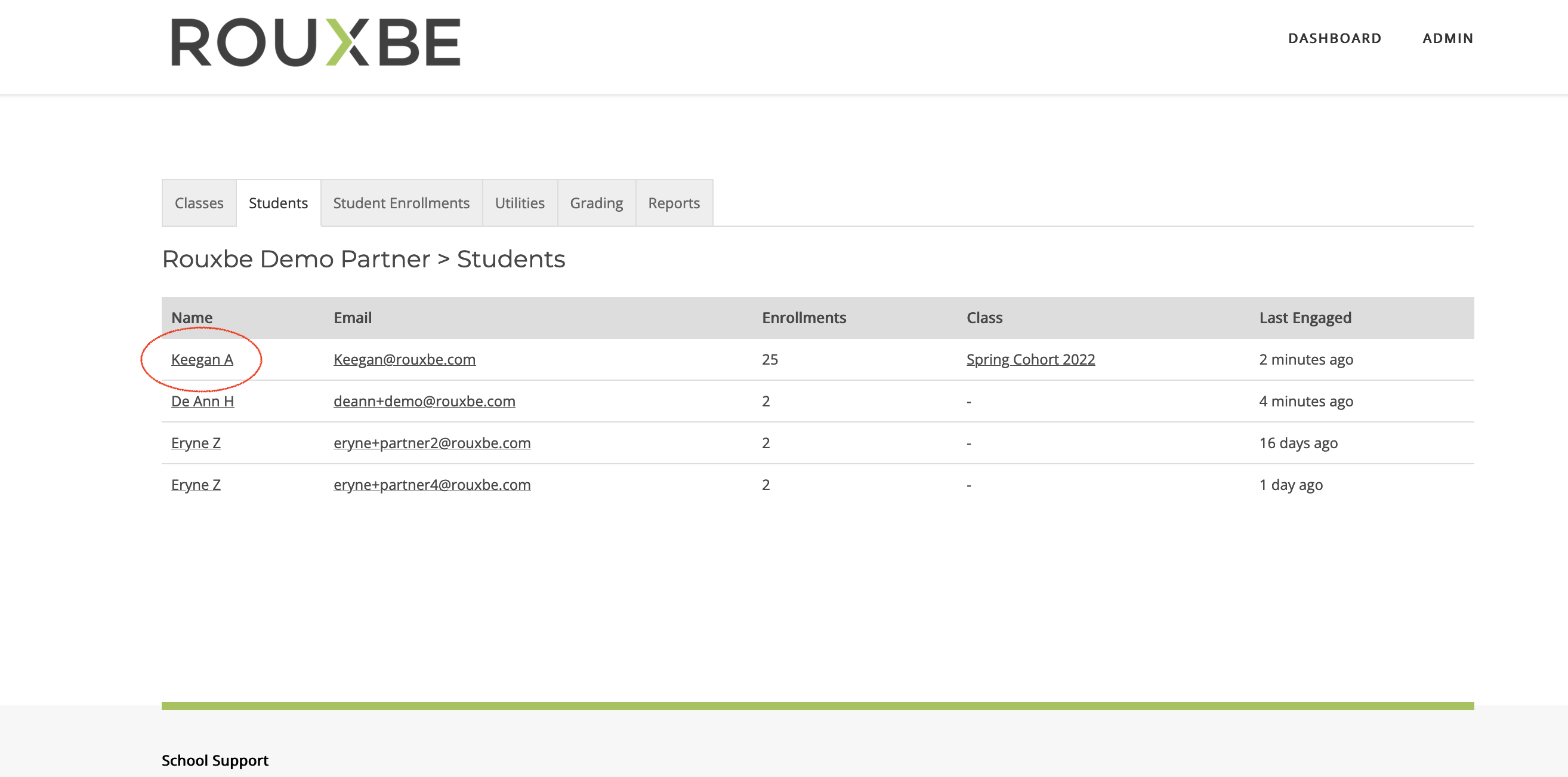Click the eryne+partner4@rouxbe.com email link
1568x777 pixels.
click(431, 485)
